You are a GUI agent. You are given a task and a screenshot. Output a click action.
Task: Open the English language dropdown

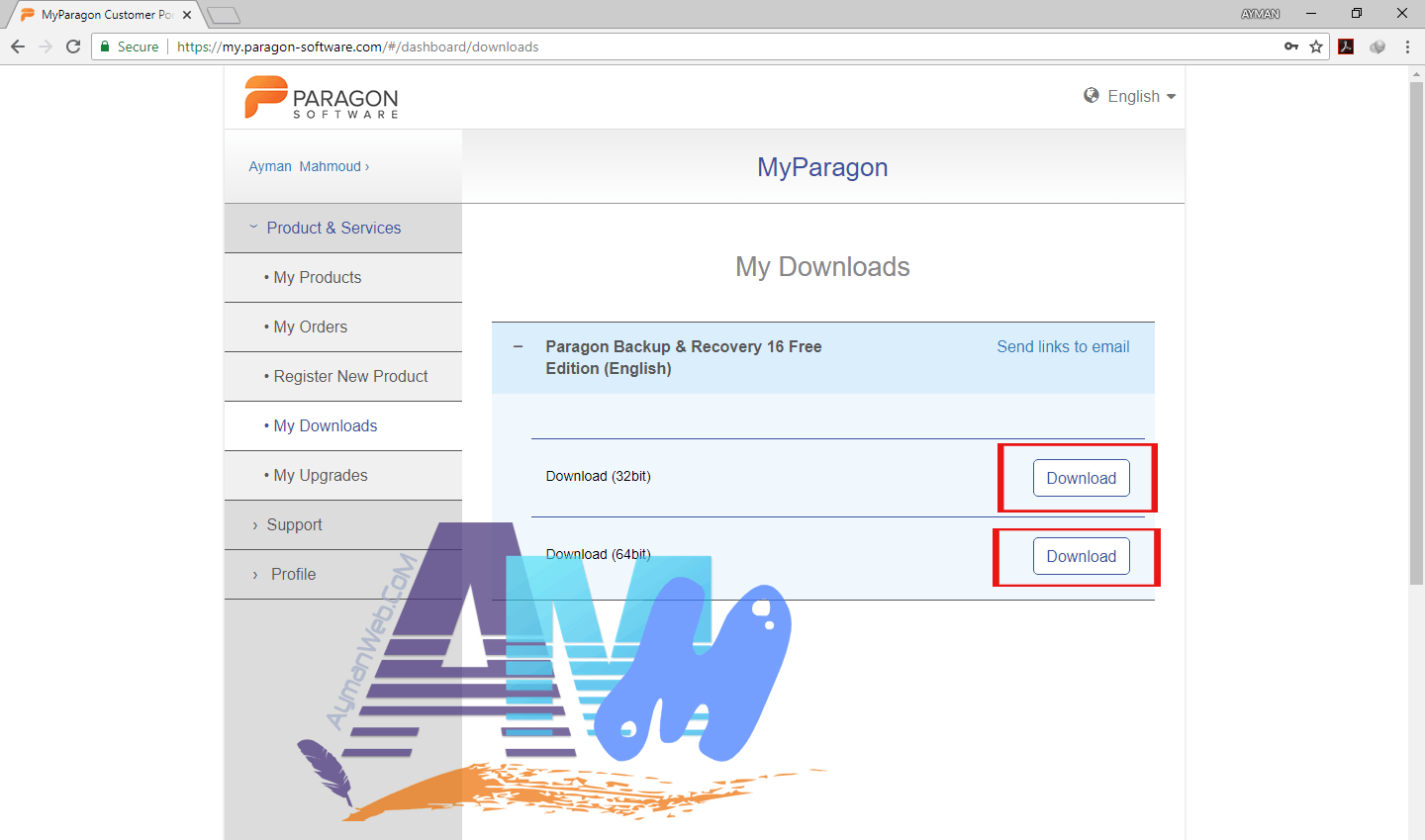(1141, 96)
